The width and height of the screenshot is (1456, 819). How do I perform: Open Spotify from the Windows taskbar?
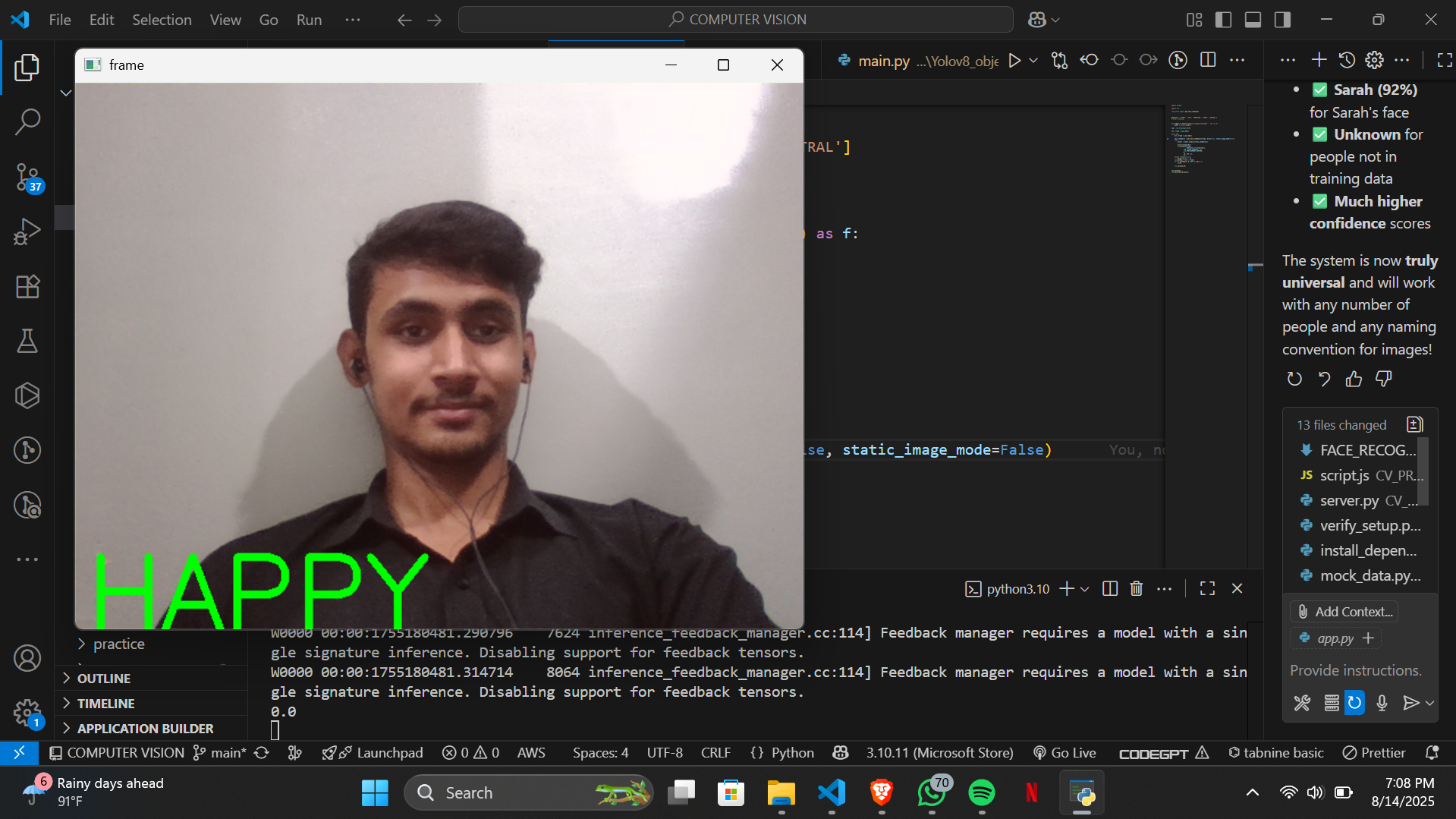[982, 792]
